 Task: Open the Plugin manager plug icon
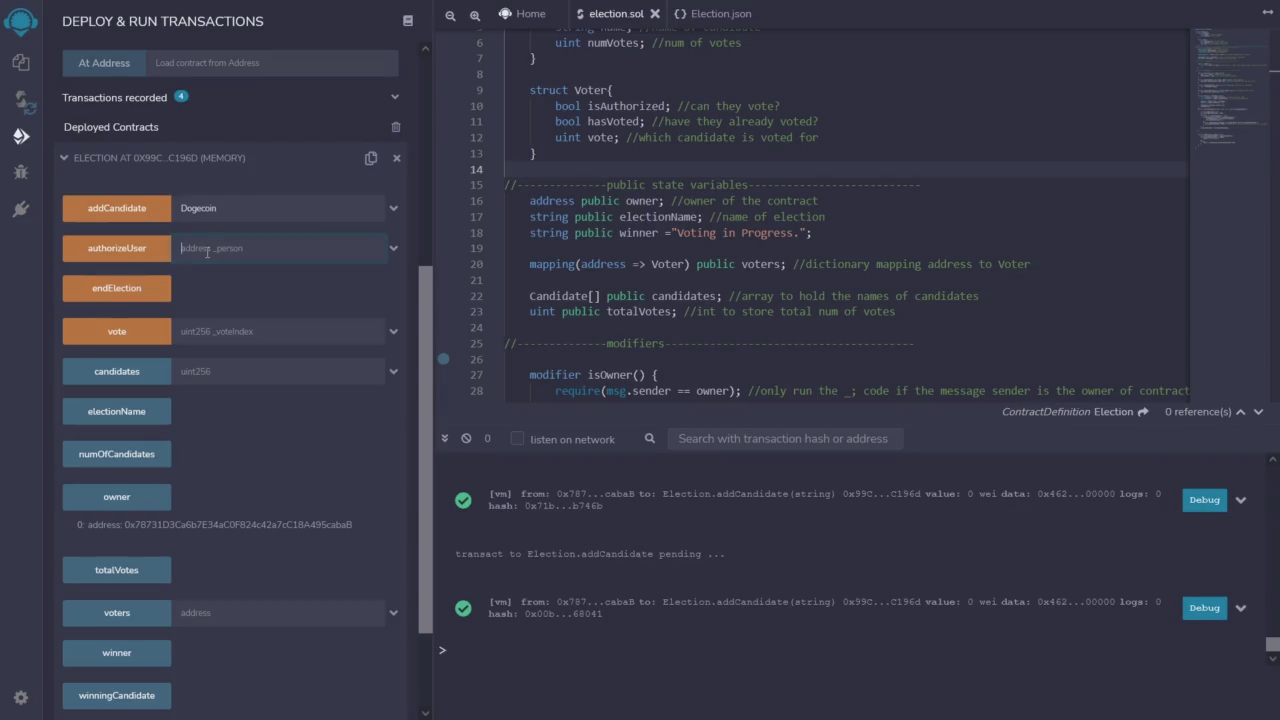click(x=21, y=209)
